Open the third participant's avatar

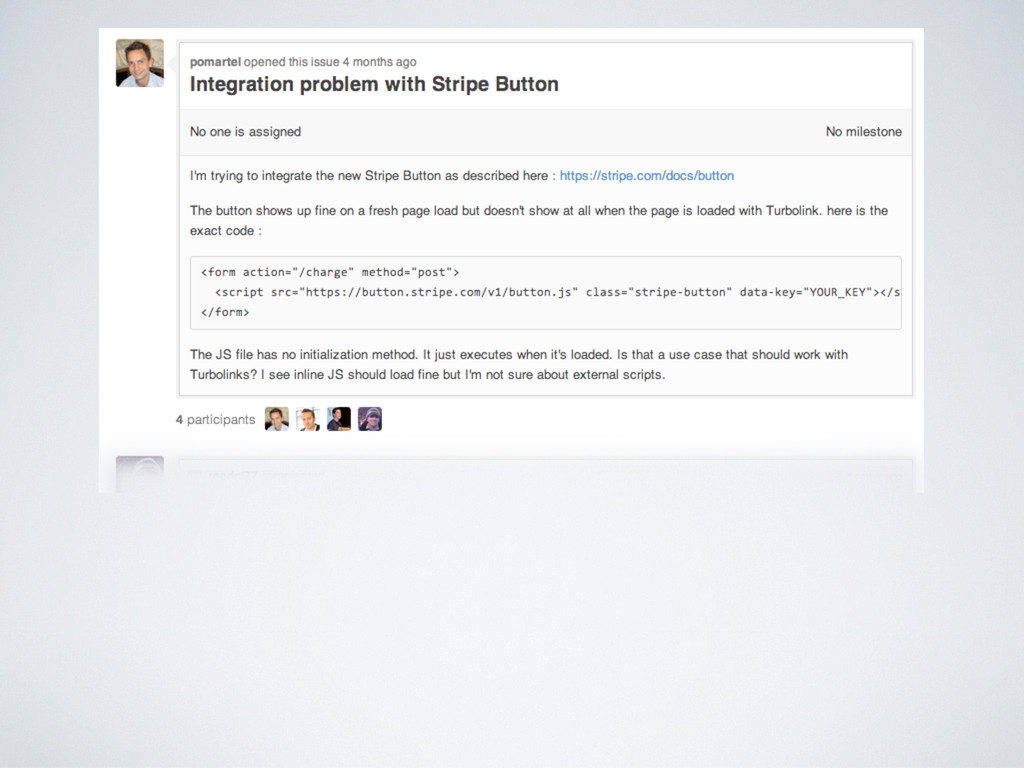point(339,419)
